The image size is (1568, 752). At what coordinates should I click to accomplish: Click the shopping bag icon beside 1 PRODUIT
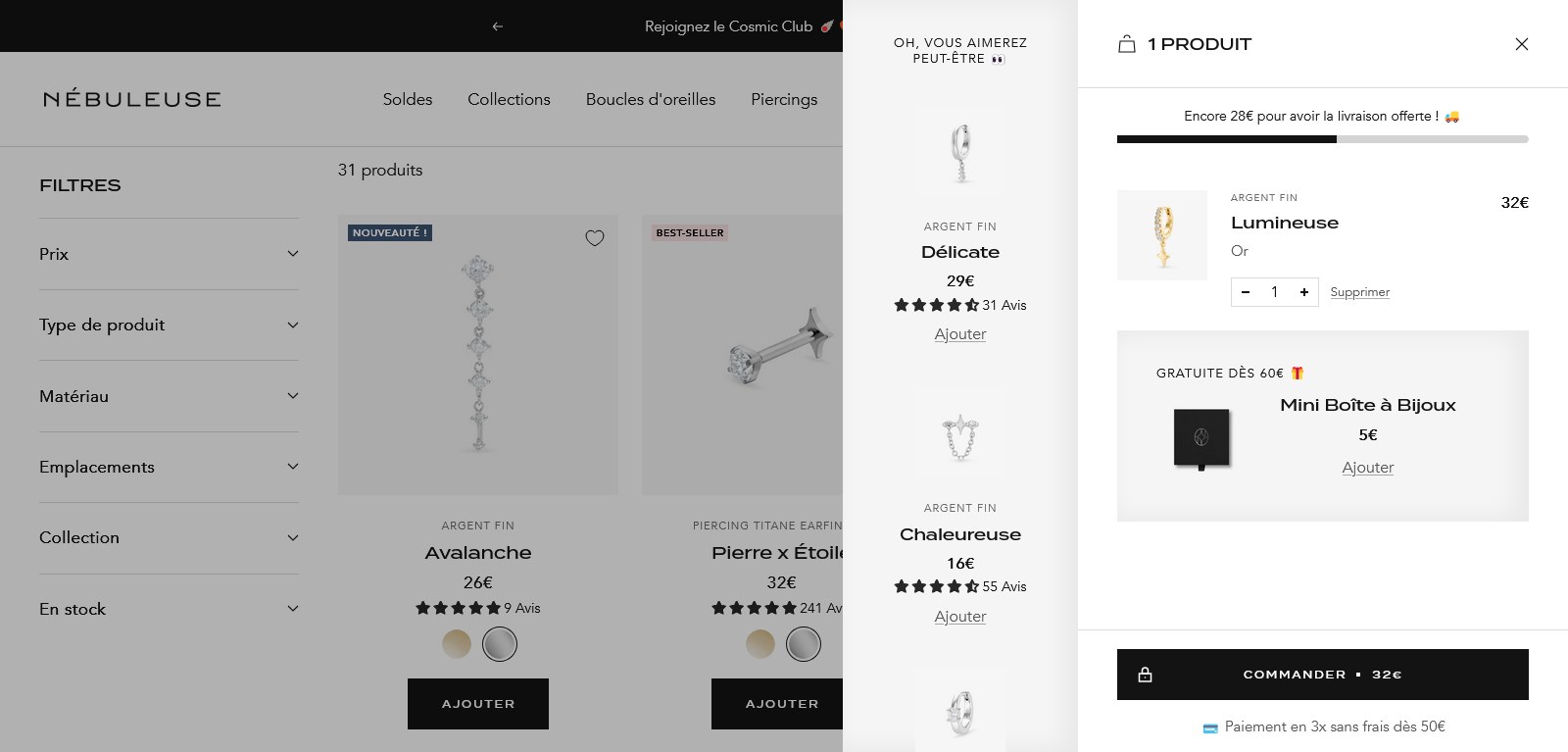click(x=1127, y=44)
